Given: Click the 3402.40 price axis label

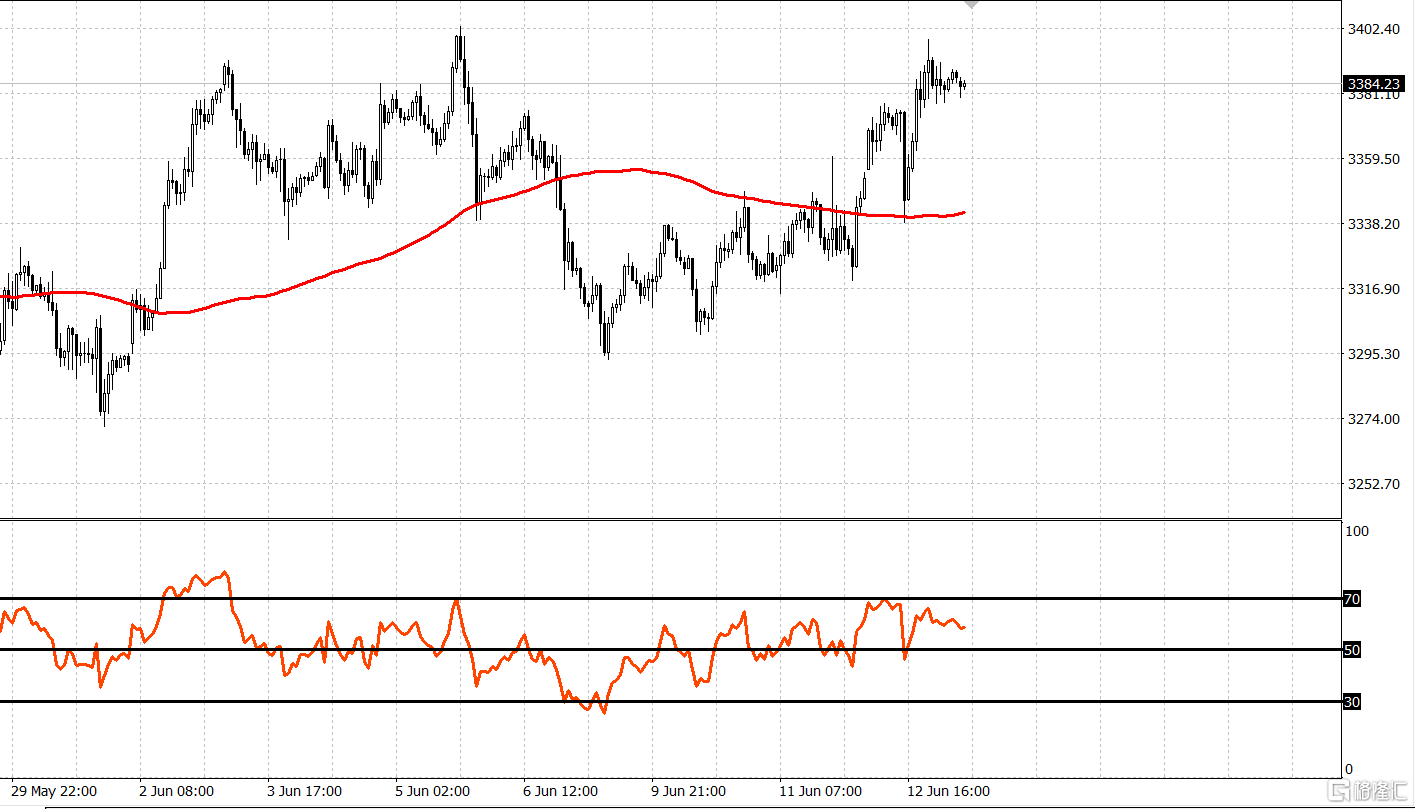Looking at the screenshot, I should (1373, 29).
